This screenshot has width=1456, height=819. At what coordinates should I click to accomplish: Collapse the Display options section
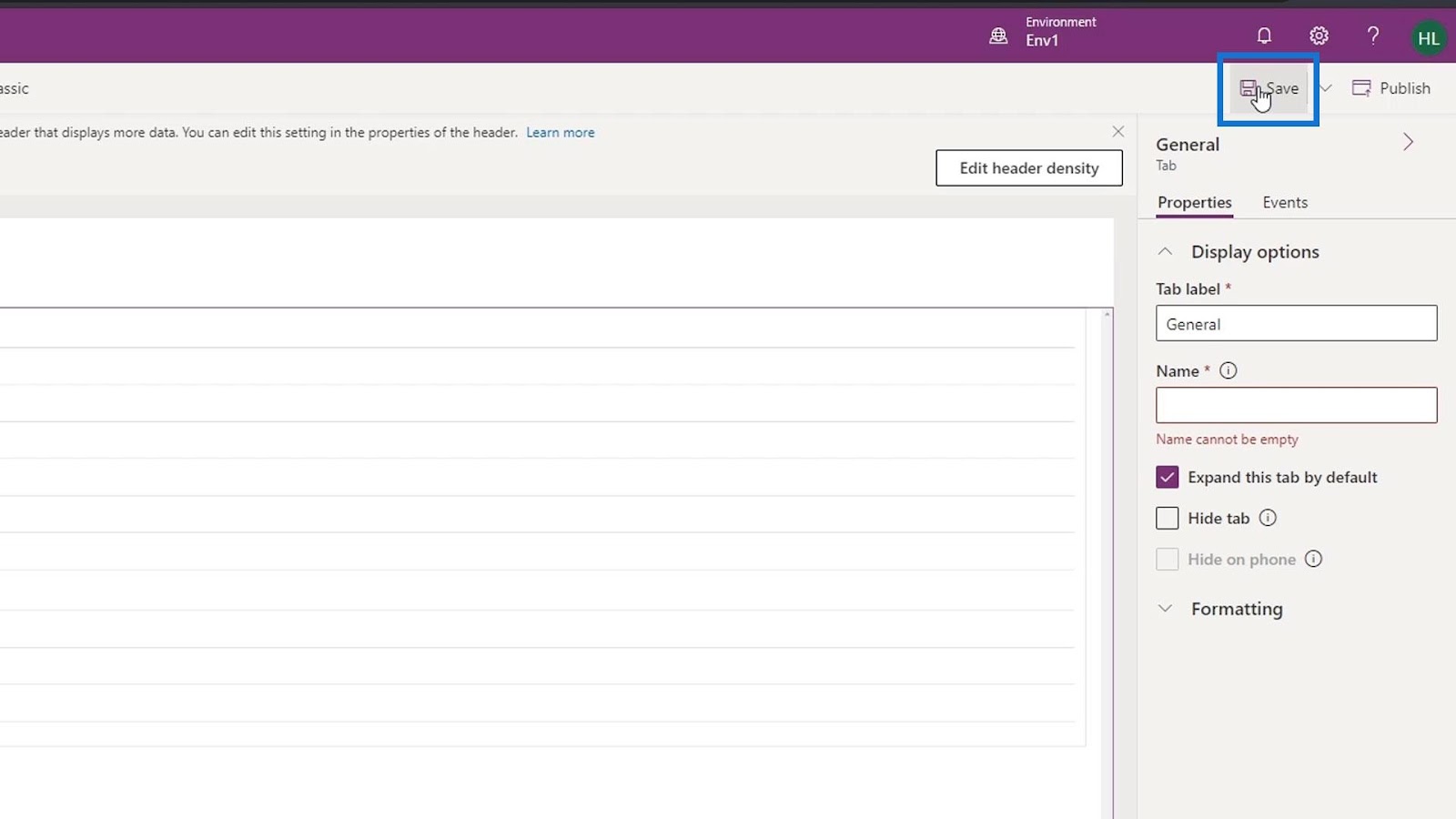[x=1165, y=251]
